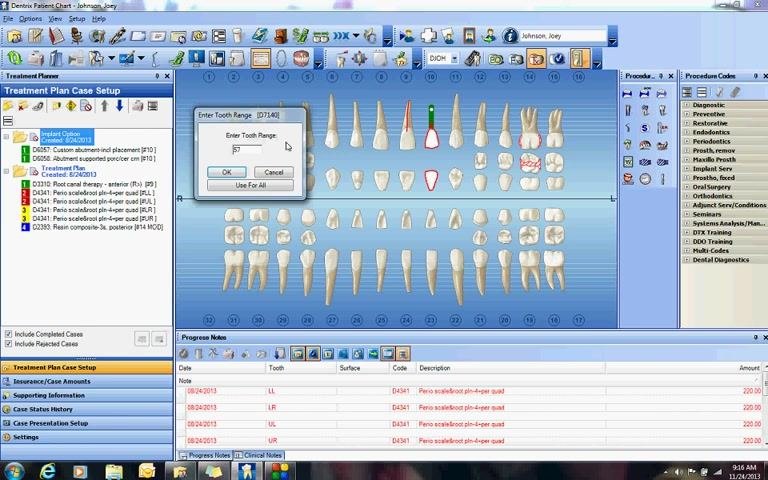
Task: Click the patient photo frame icon
Action: click(x=469, y=36)
